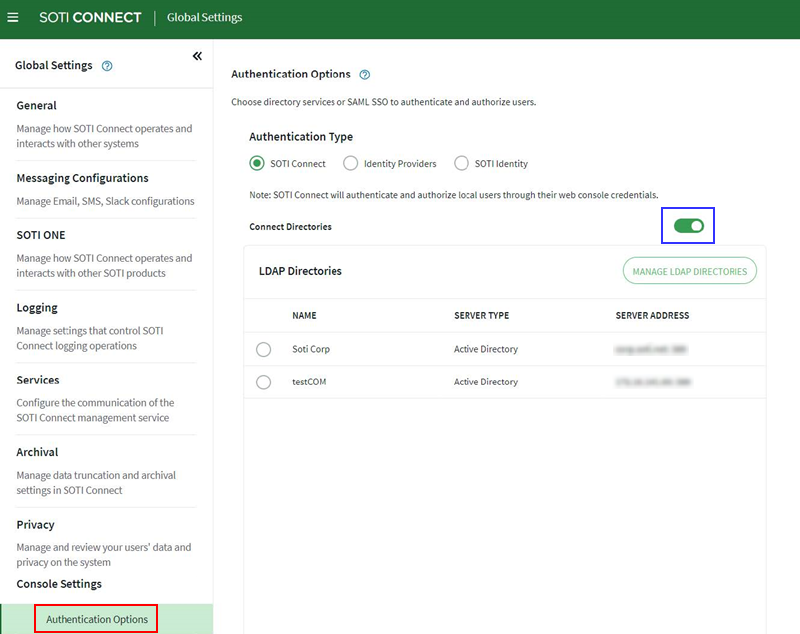Click the SOTI CONNECT logo
800x634 pixels.
(90, 17)
